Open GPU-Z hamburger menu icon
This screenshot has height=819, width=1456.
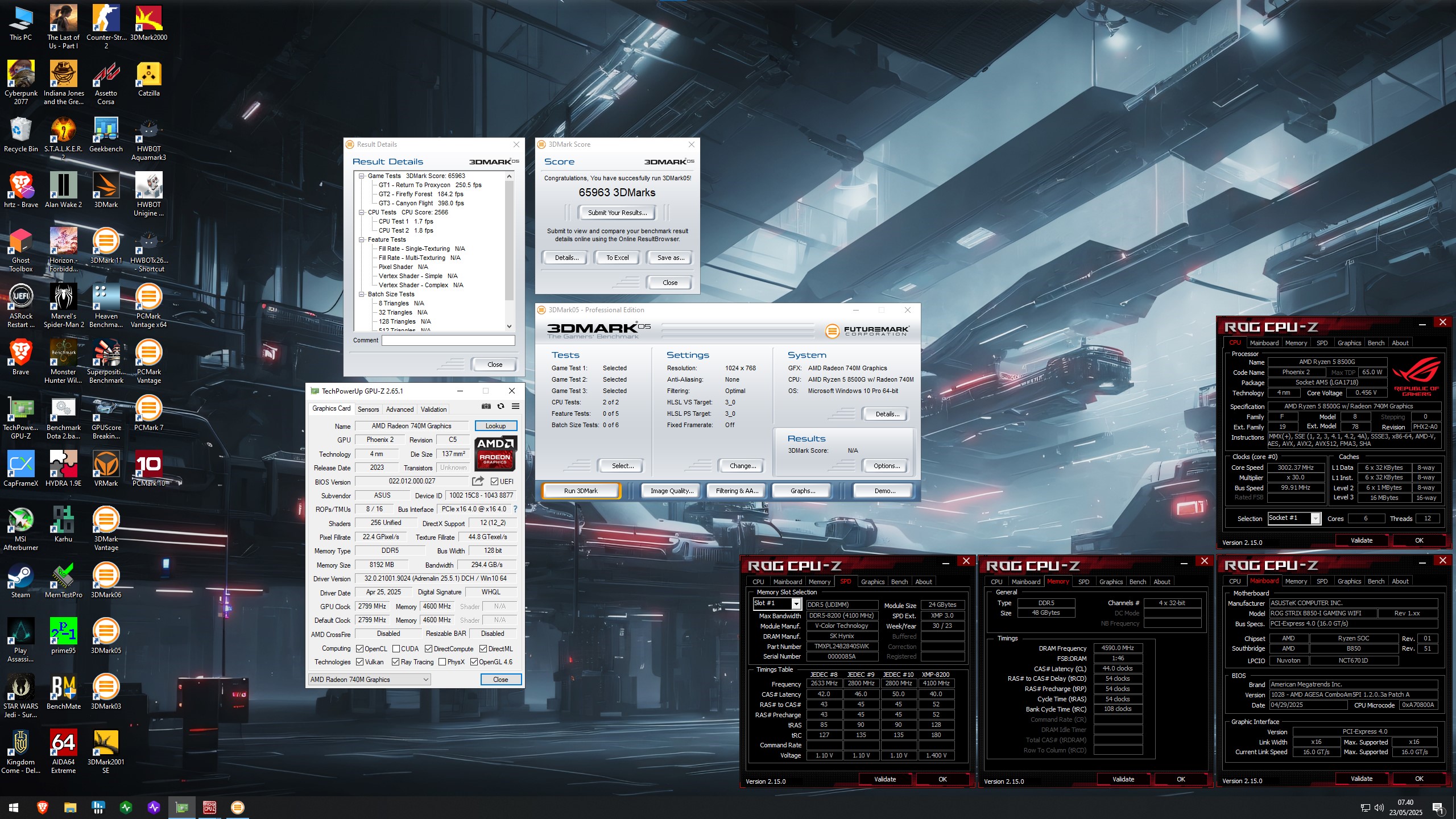[515, 406]
